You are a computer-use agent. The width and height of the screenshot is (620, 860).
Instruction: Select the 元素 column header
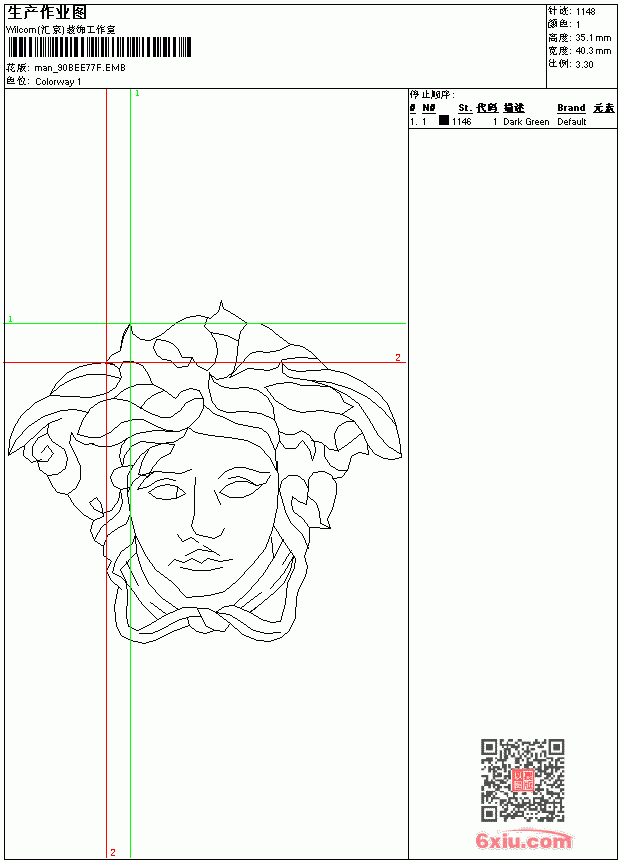604,108
